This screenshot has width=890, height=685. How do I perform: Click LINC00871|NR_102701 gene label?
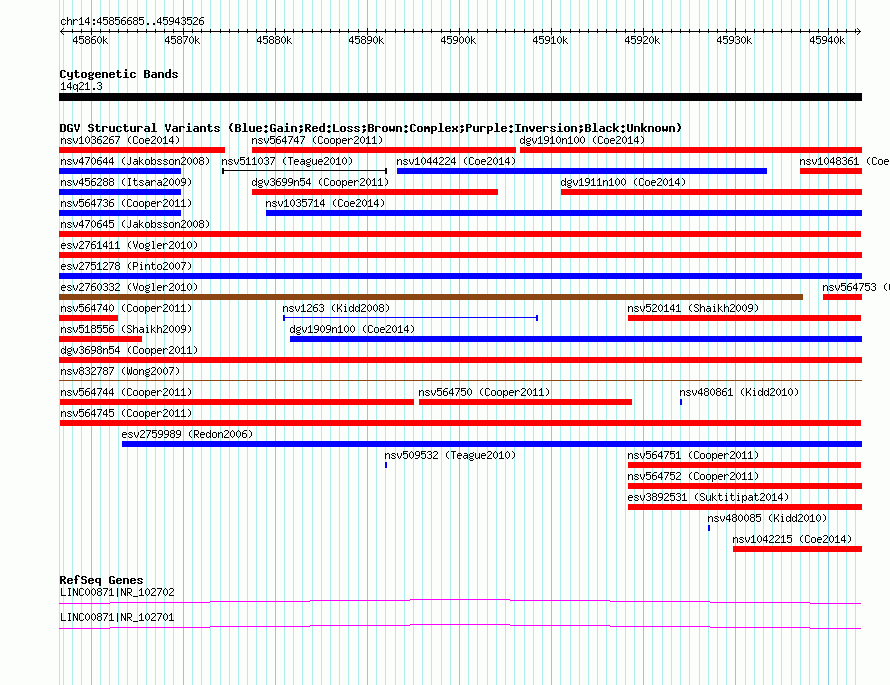117,617
